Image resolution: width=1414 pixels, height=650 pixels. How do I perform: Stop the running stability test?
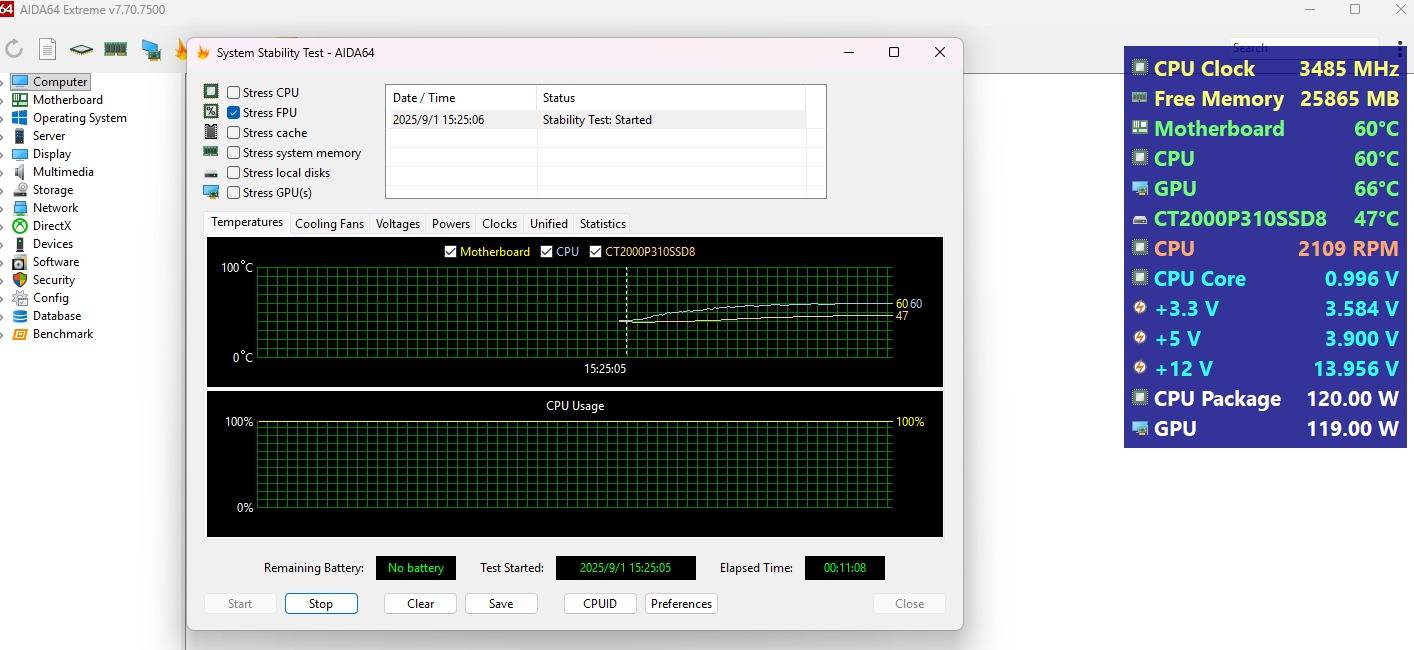[321, 604]
